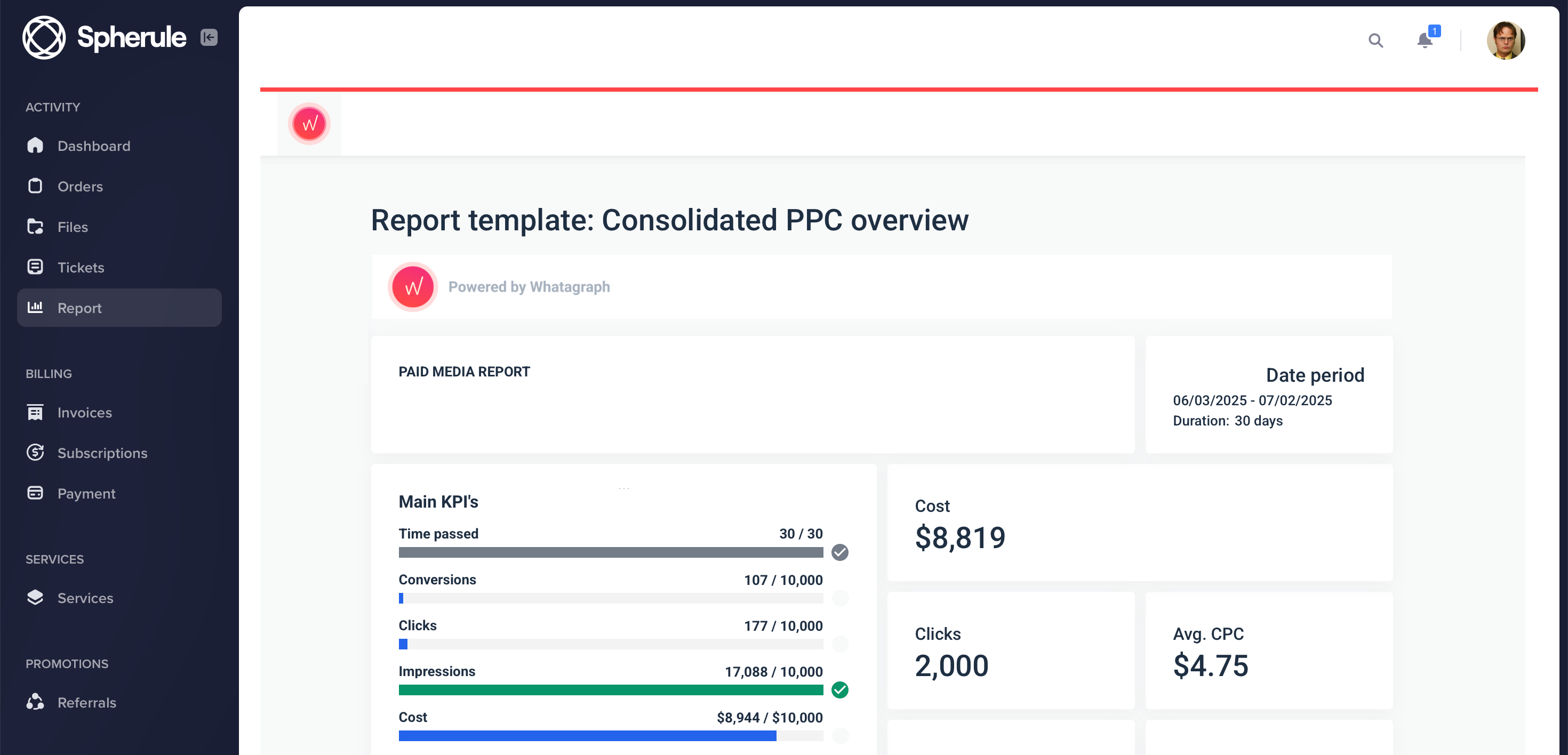Click the Spherule logo icon
This screenshot has height=755, width=1568.
[44, 38]
